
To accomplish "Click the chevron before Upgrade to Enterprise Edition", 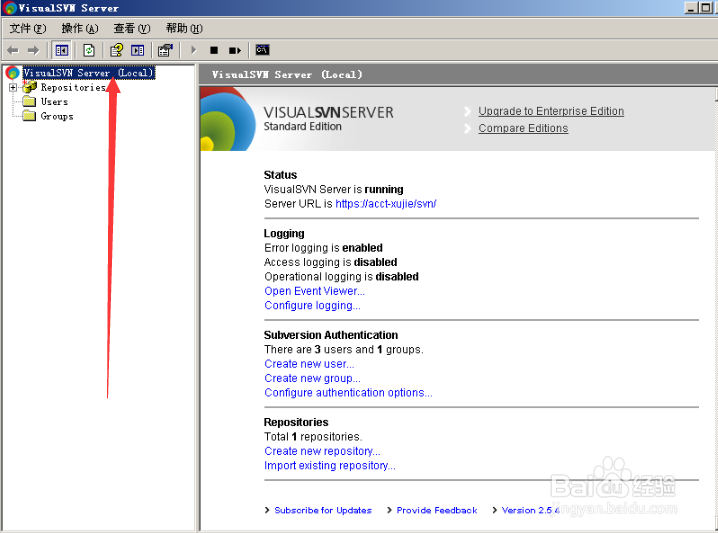I will (x=467, y=111).
